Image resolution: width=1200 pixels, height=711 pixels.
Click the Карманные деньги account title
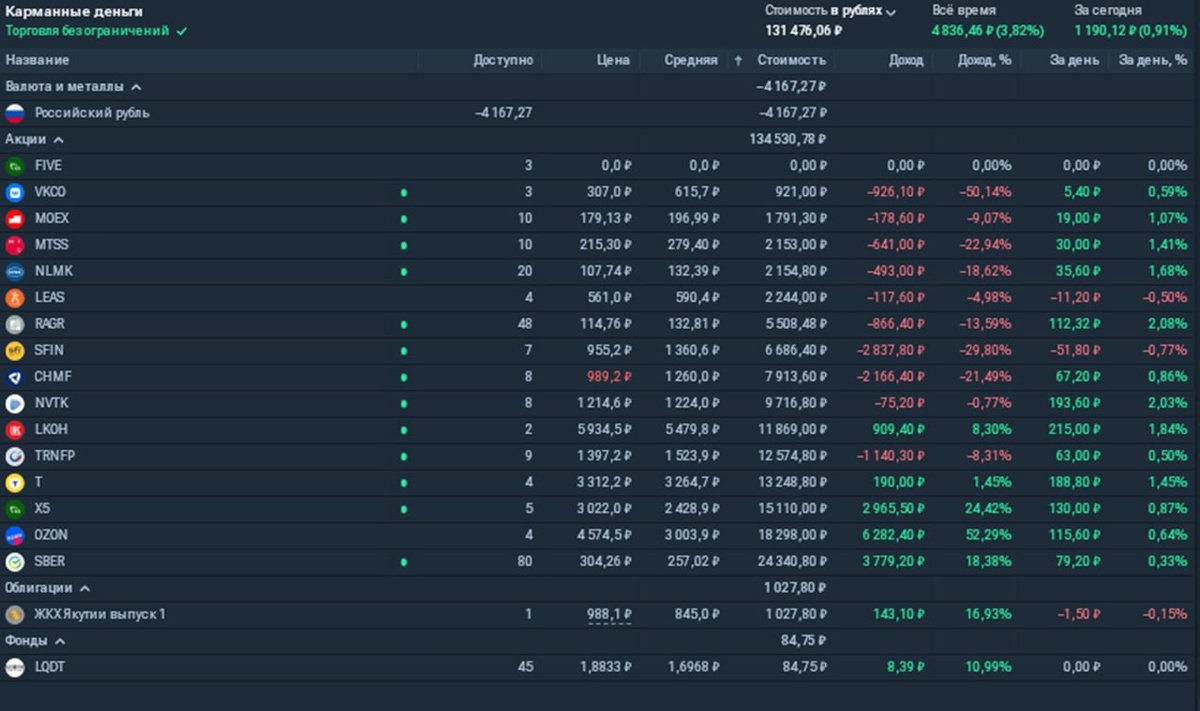74,12
